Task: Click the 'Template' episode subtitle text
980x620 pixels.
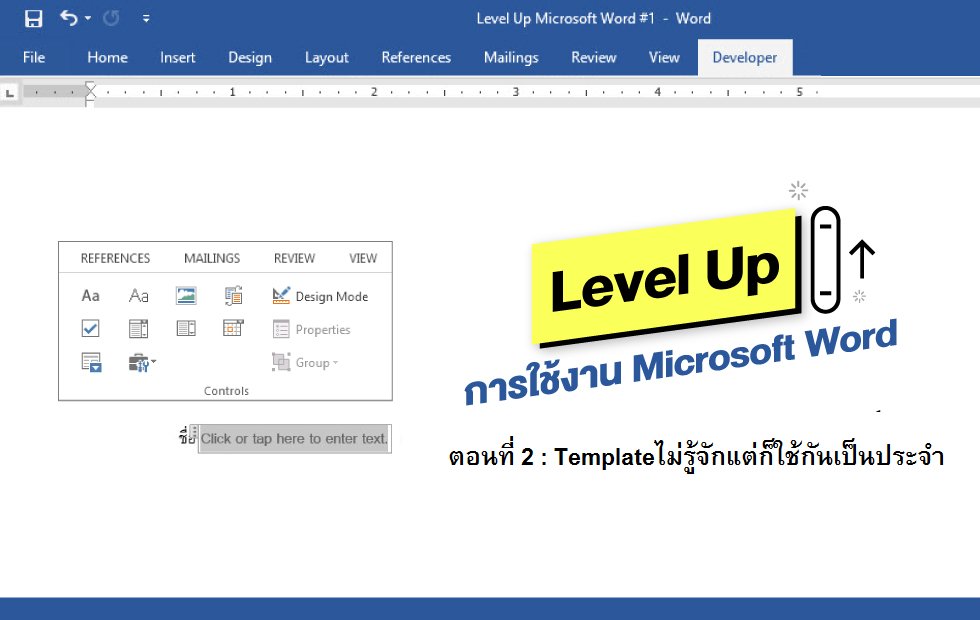Action: 696,456
